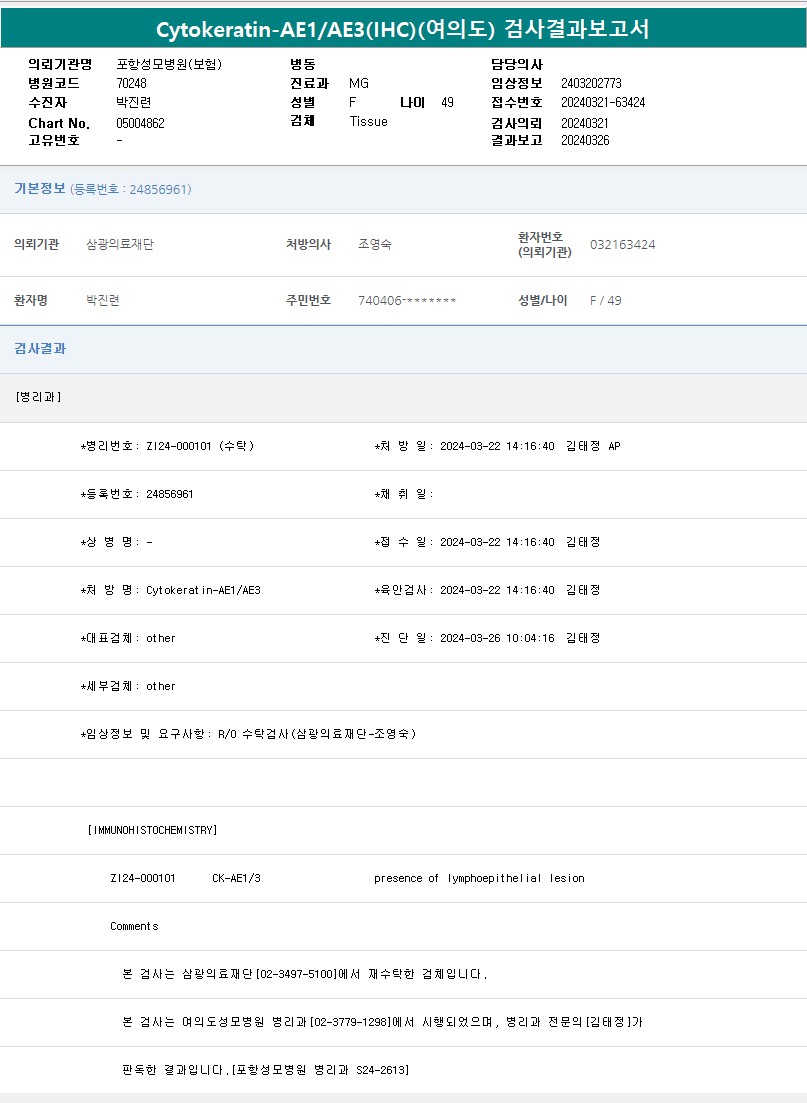Click the [병리과] department label
This screenshot has width=807, height=1103.
[39, 397]
